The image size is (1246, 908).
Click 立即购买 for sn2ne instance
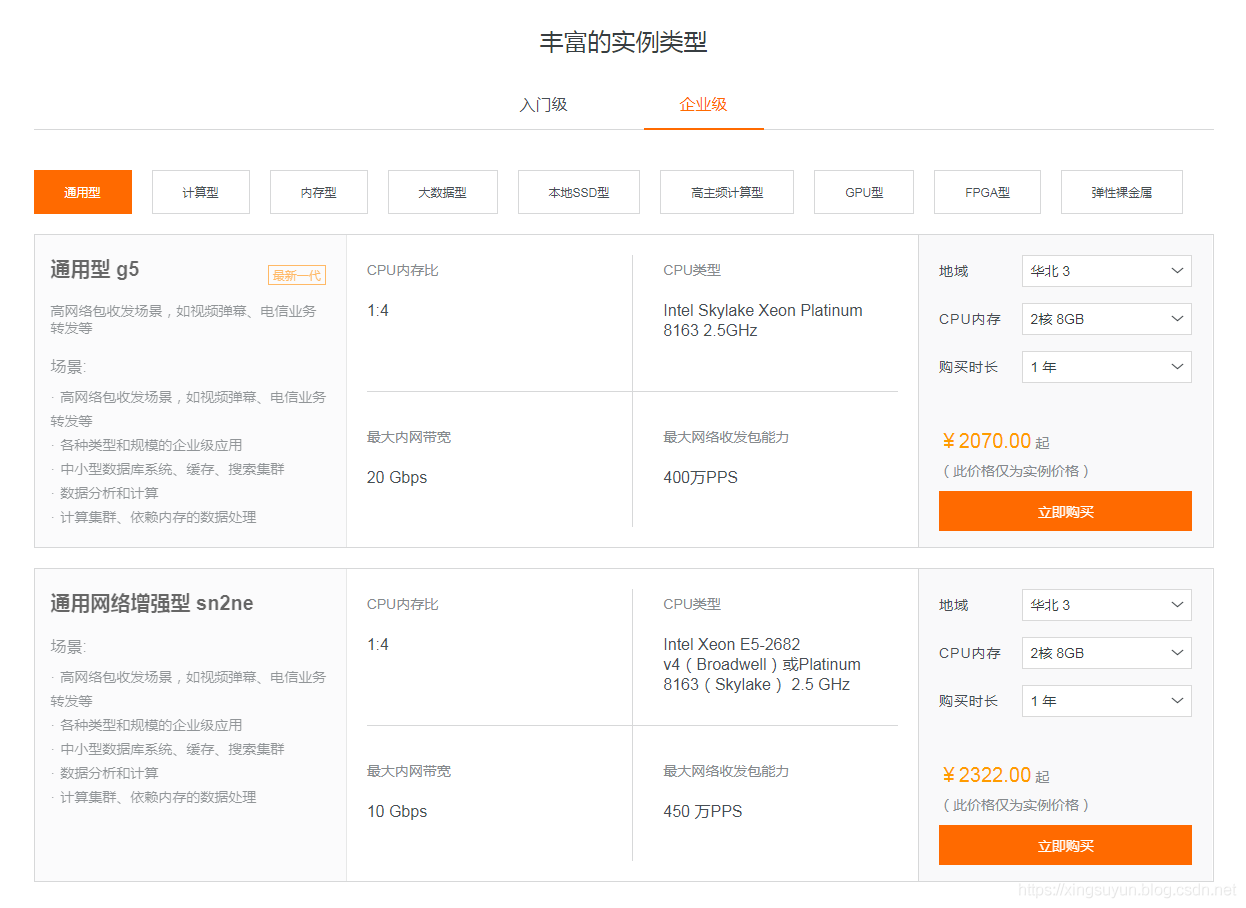pyautogui.click(x=1065, y=845)
